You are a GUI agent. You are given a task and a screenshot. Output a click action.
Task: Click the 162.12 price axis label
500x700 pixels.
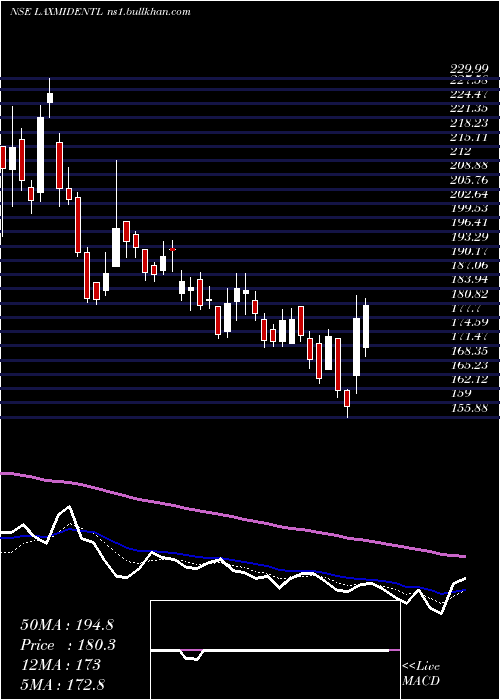tap(468, 379)
